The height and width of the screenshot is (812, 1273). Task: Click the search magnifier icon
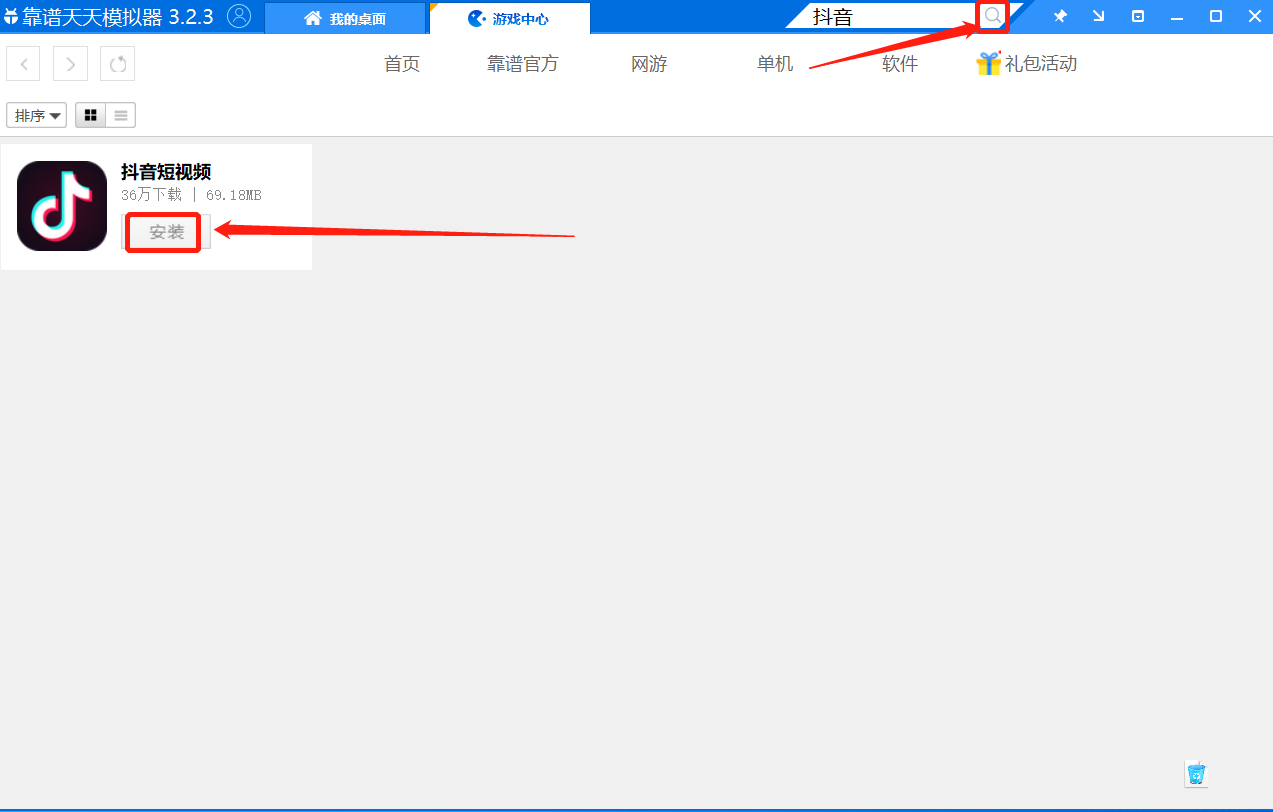tap(992, 16)
